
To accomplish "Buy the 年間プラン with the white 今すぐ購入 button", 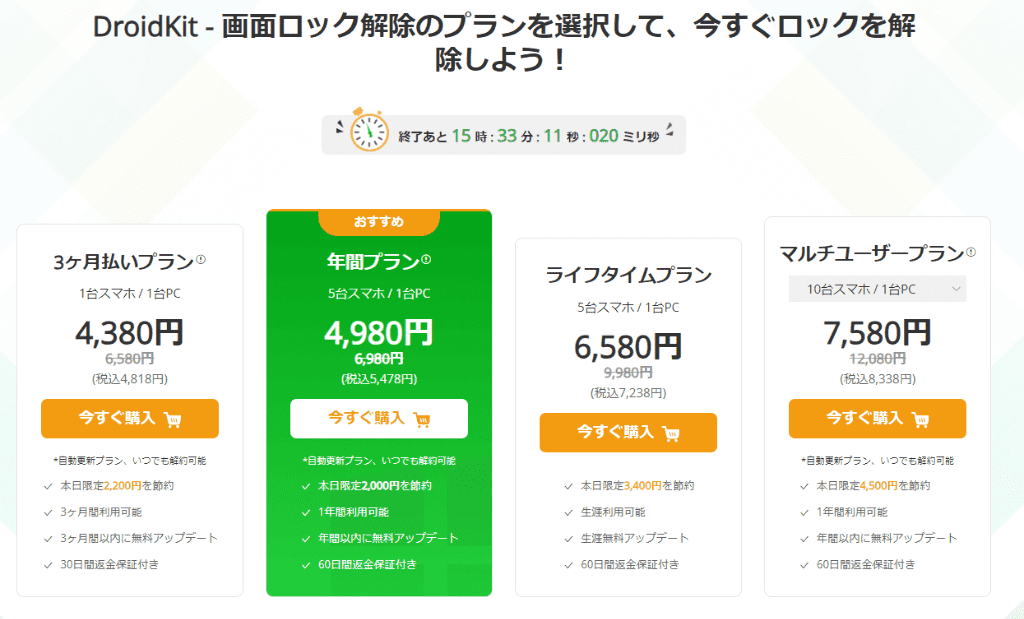I will click(x=379, y=419).
